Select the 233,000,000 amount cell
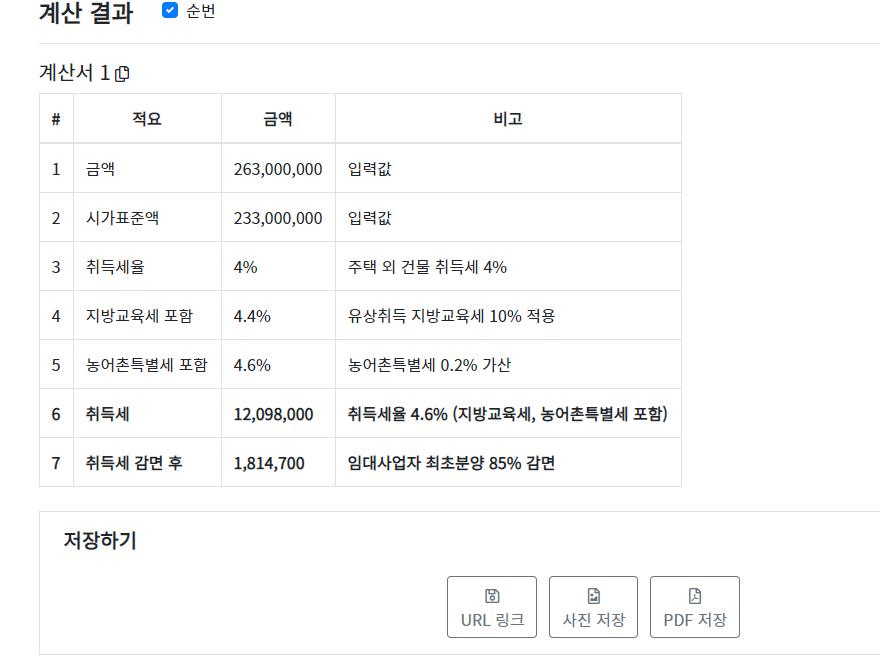Image resolution: width=880 pixels, height=663 pixels. tap(278, 218)
